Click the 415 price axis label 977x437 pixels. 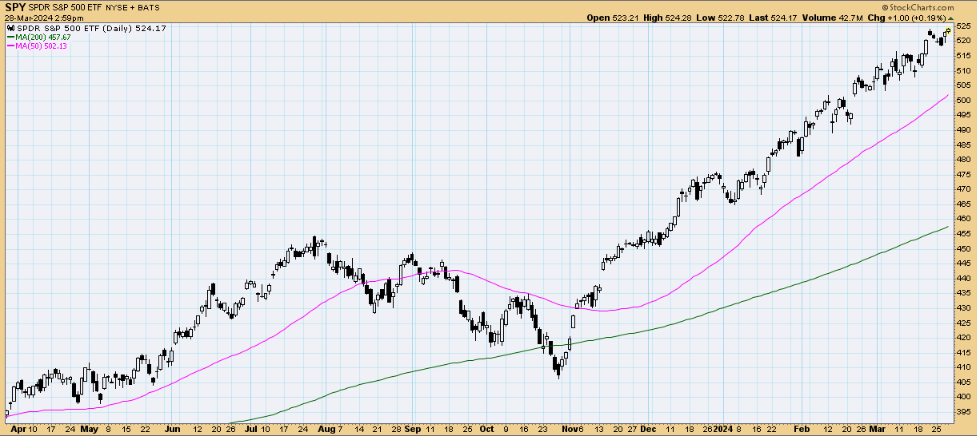pyautogui.click(x=962, y=352)
